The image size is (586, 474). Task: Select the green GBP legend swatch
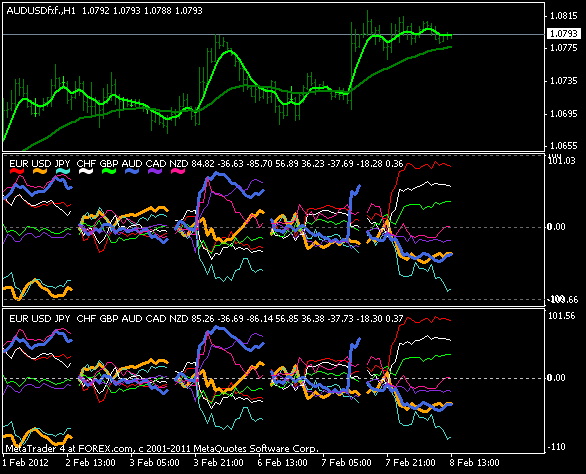(109, 171)
